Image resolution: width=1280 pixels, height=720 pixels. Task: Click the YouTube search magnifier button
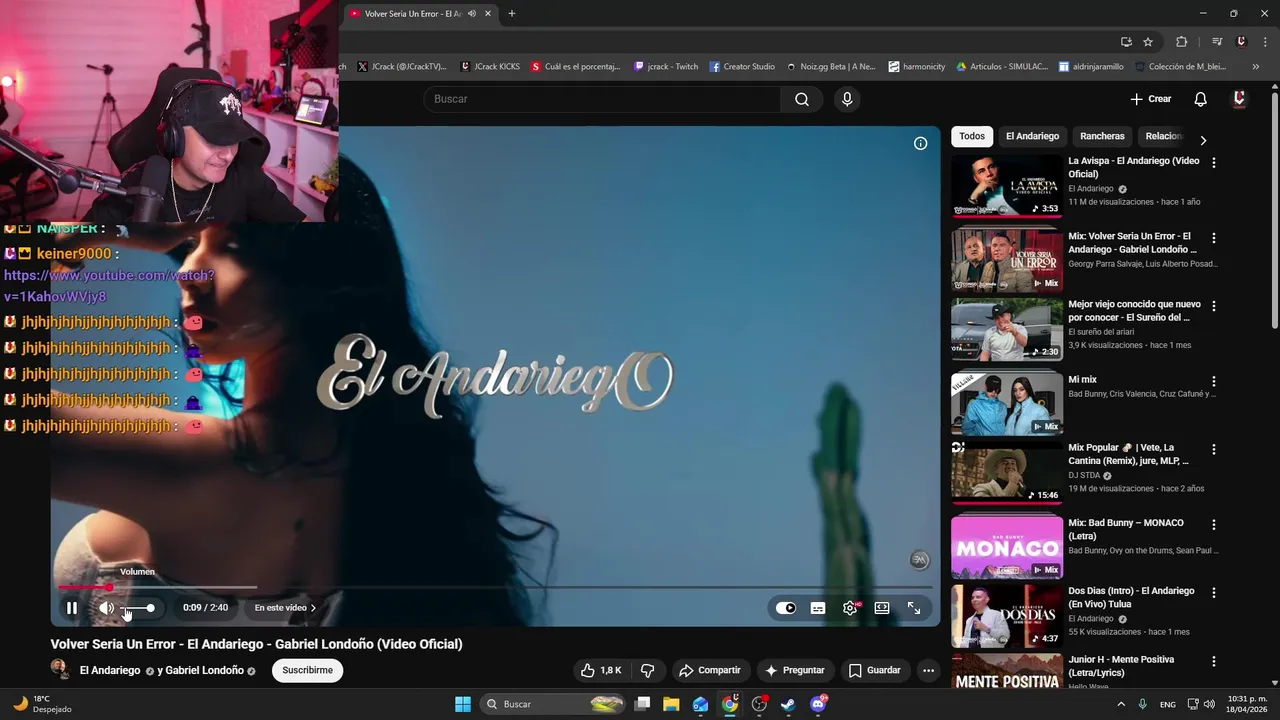tap(802, 99)
